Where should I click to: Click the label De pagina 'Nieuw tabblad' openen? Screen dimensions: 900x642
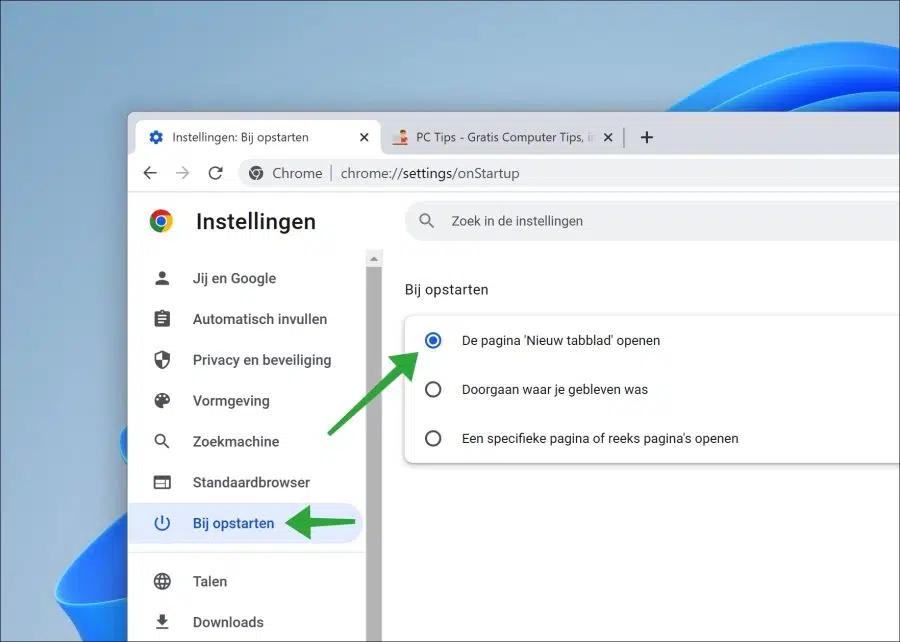tap(561, 341)
